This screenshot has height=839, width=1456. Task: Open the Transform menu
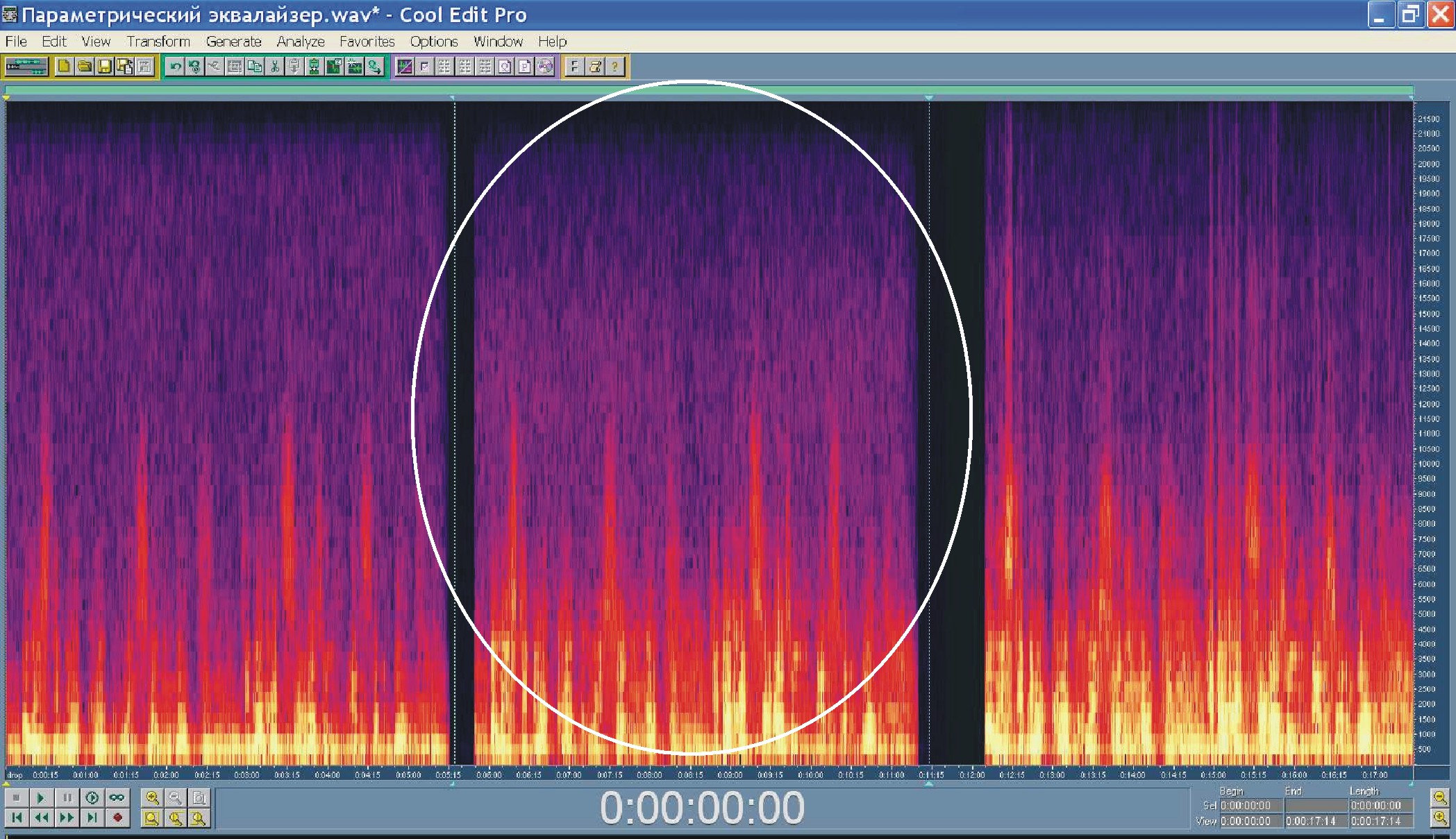pyautogui.click(x=158, y=42)
